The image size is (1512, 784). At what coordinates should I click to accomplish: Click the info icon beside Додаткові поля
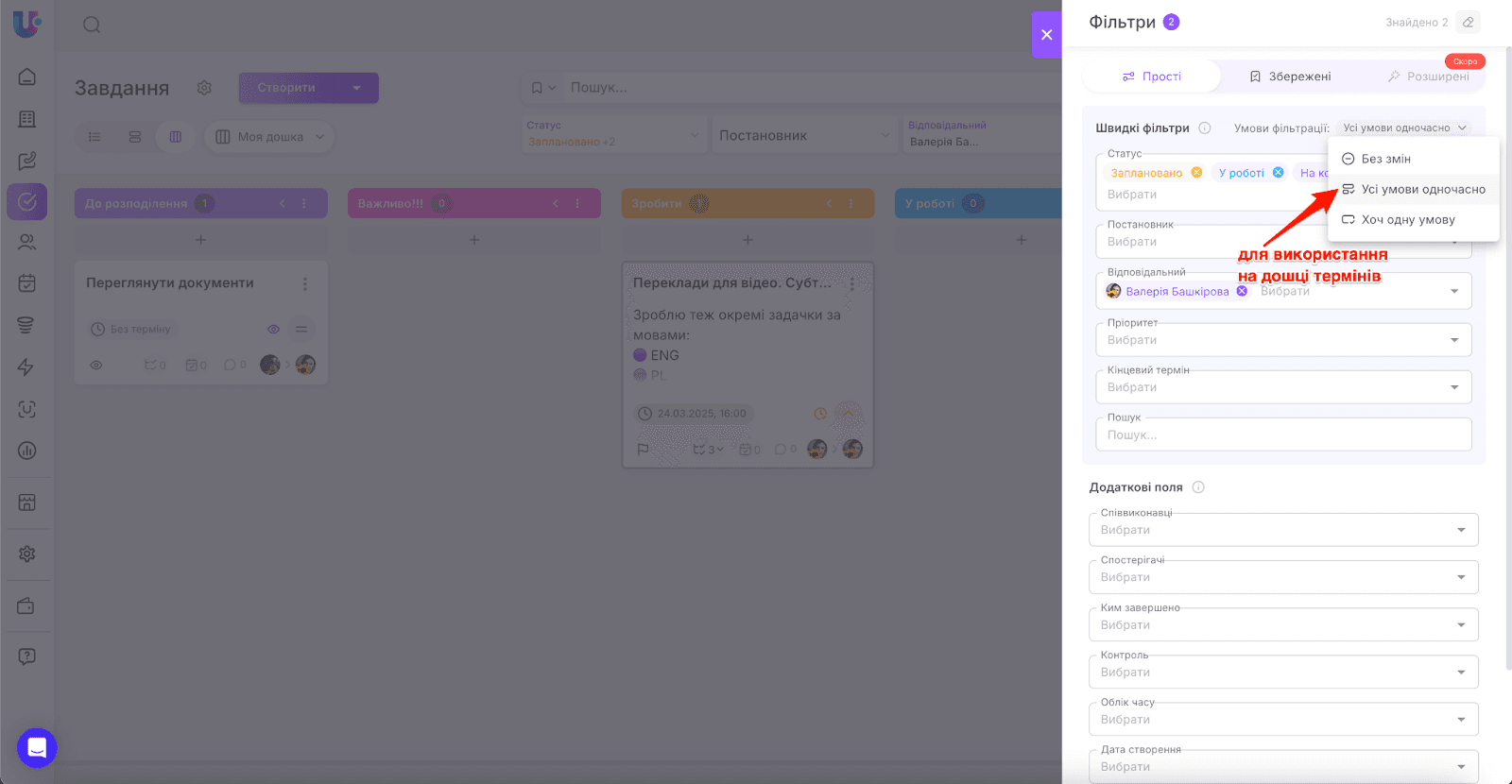tap(1198, 487)
